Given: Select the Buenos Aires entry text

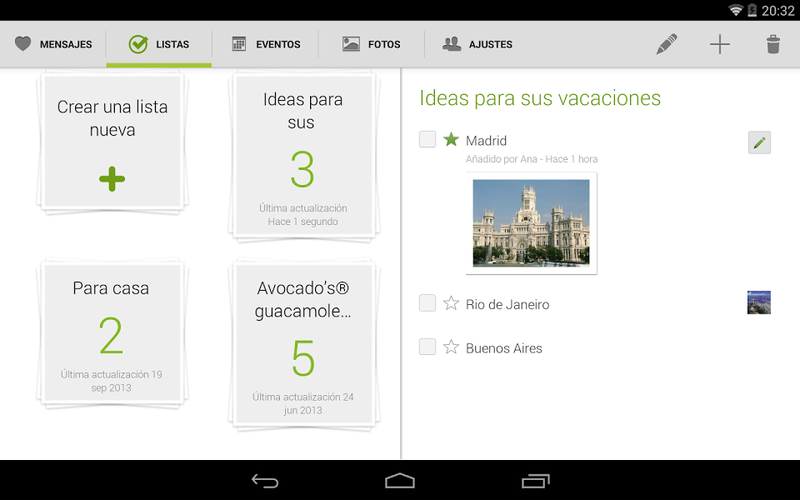Looking at the screenshot, I should click(504, 348).
